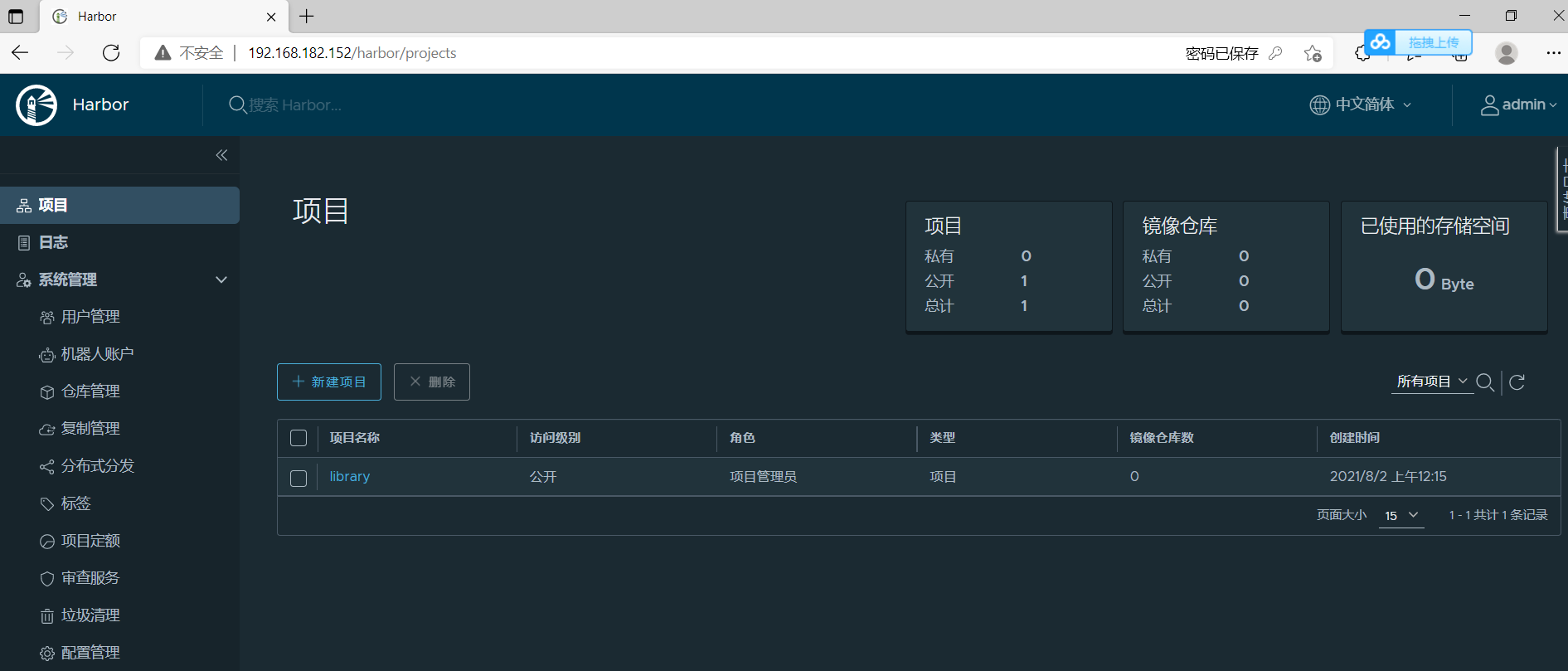Click the search magnifier icon in Harbor header
The image size is (1568, 671).
[x=237, y=105]
